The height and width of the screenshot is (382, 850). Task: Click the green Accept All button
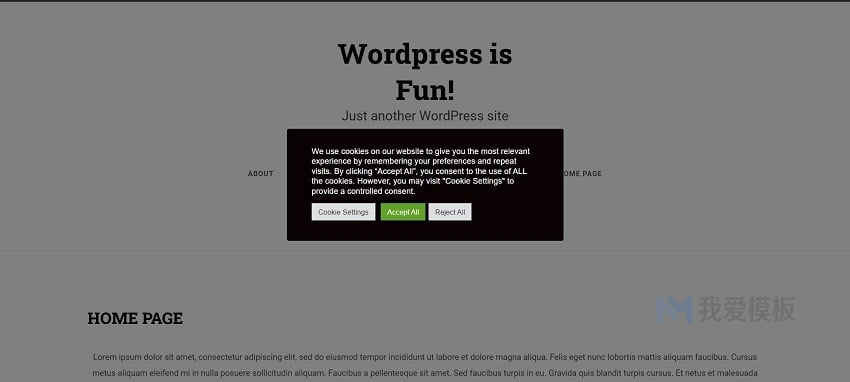tap(403, 212)
